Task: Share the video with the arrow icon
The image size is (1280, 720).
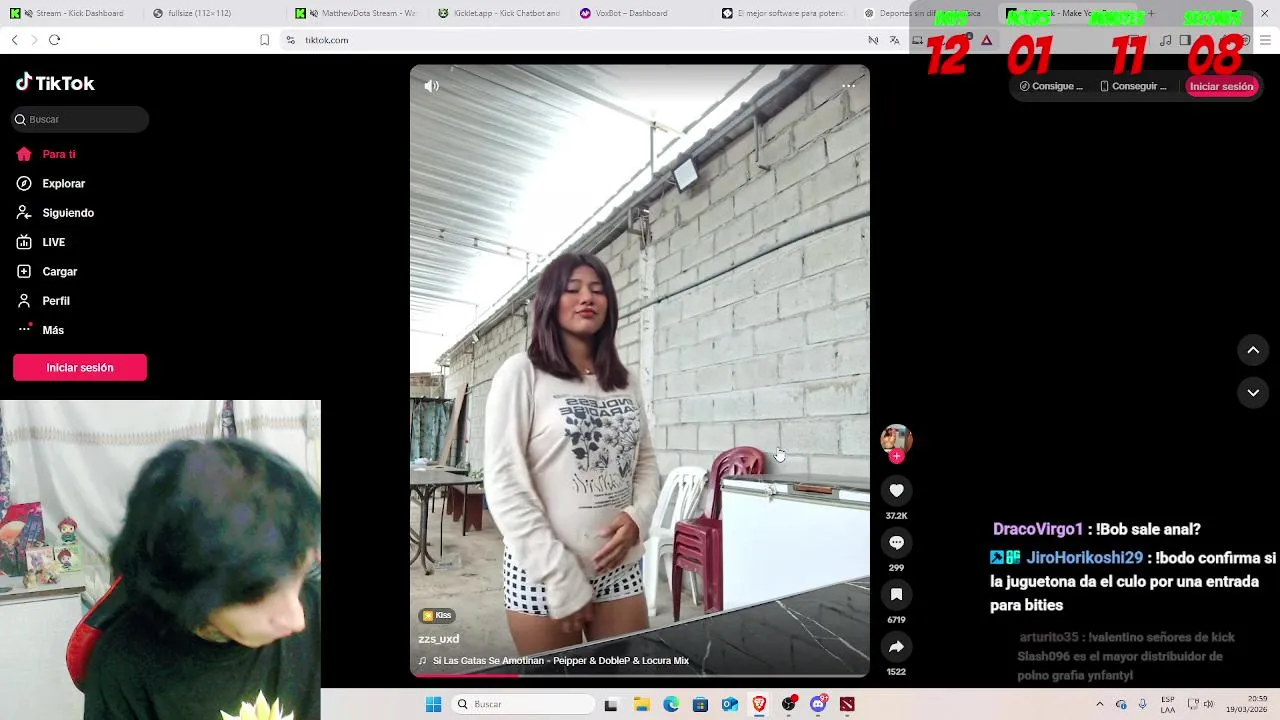Action: [896, 646]
